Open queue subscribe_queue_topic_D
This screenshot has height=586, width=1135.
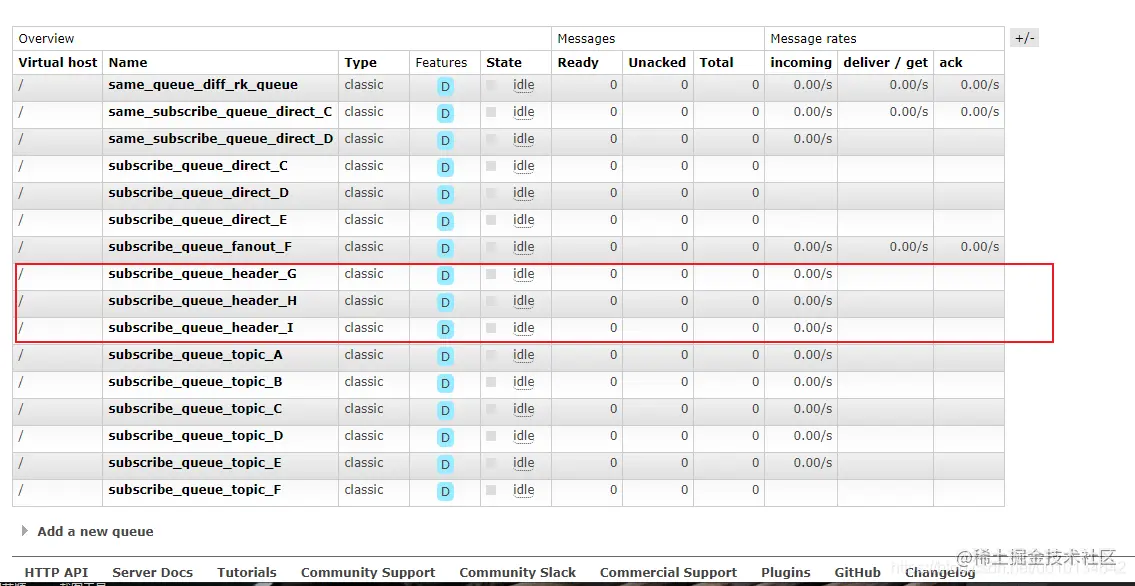tap(195, 436)
